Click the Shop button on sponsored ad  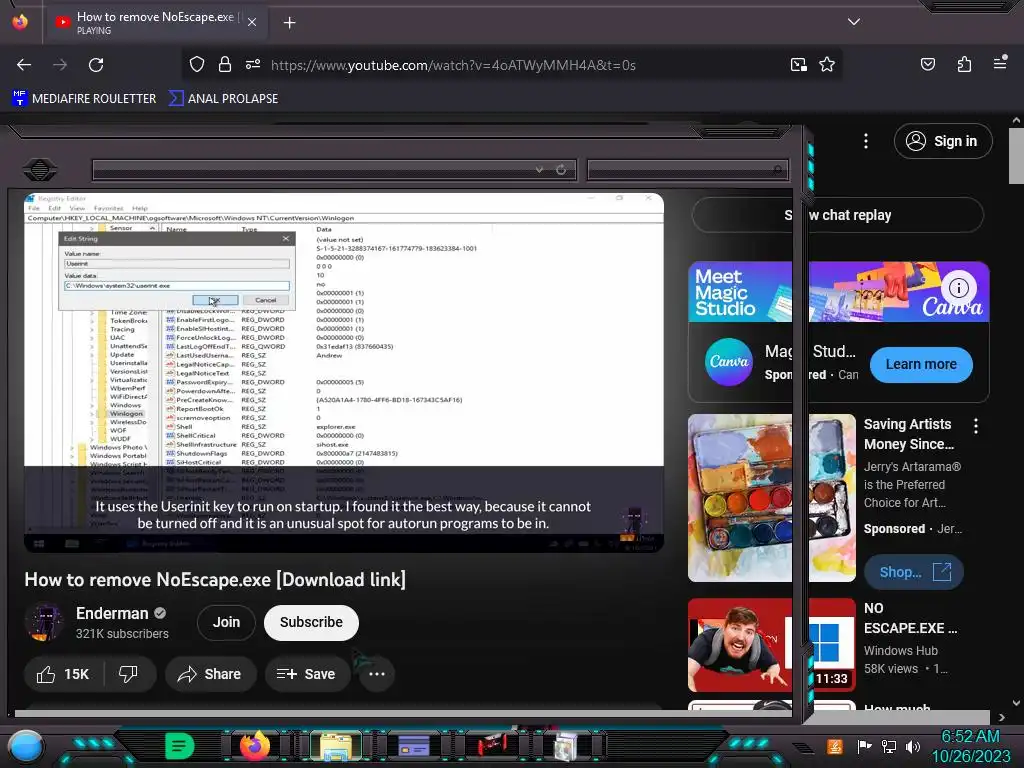[x=914, y=572]
